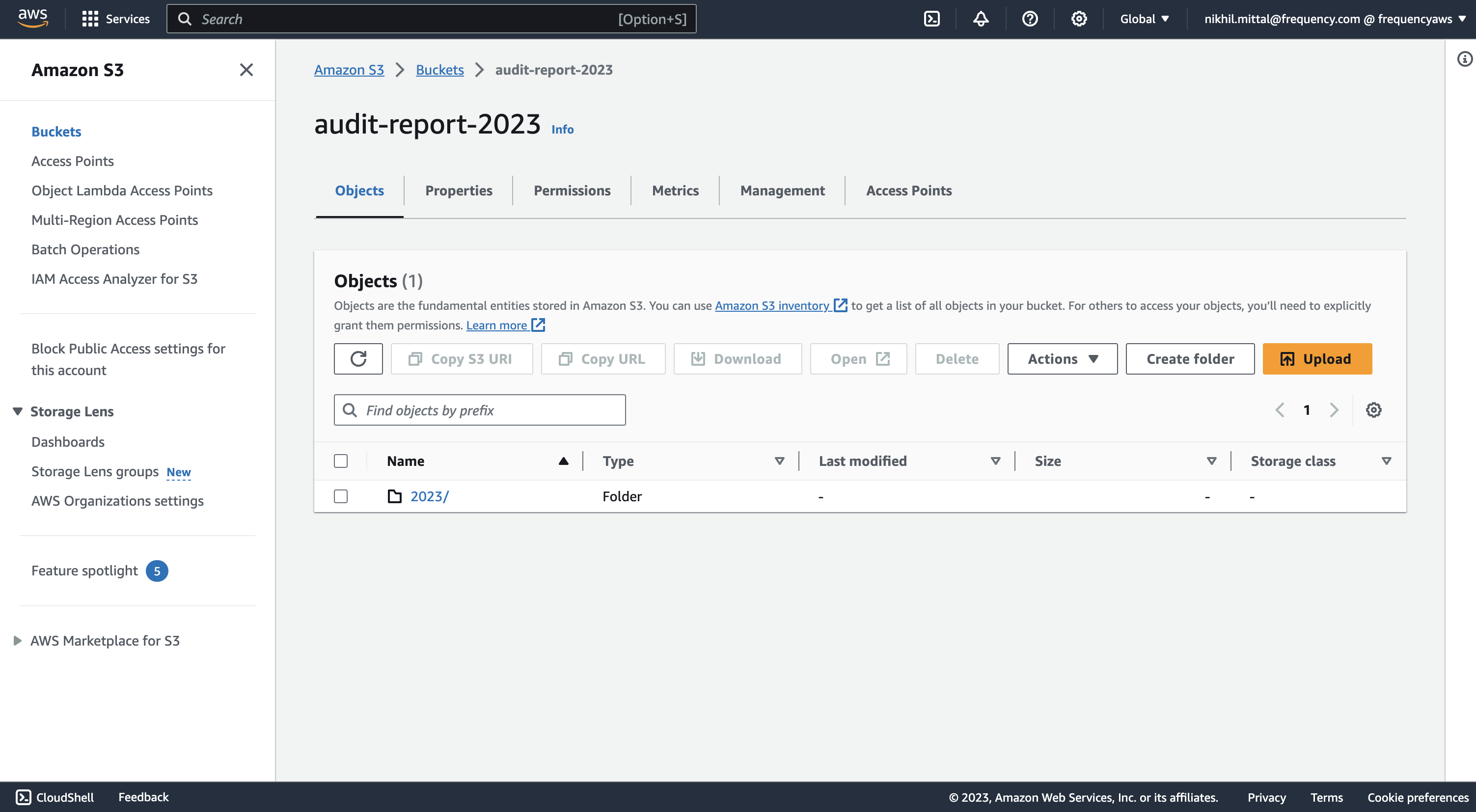Close the Amazon S3 side navigation
This screenshot has width=1476, height=812.
point(246,70)
